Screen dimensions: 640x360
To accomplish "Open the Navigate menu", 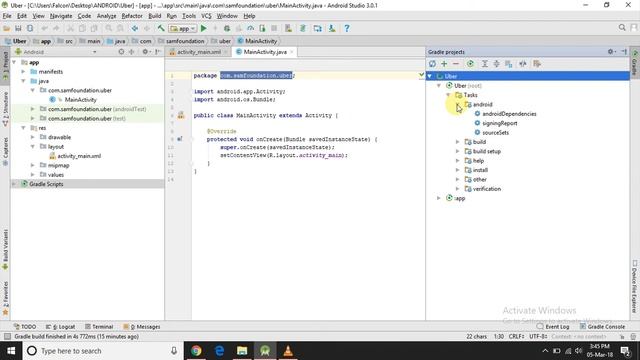I will coord(61,16).
